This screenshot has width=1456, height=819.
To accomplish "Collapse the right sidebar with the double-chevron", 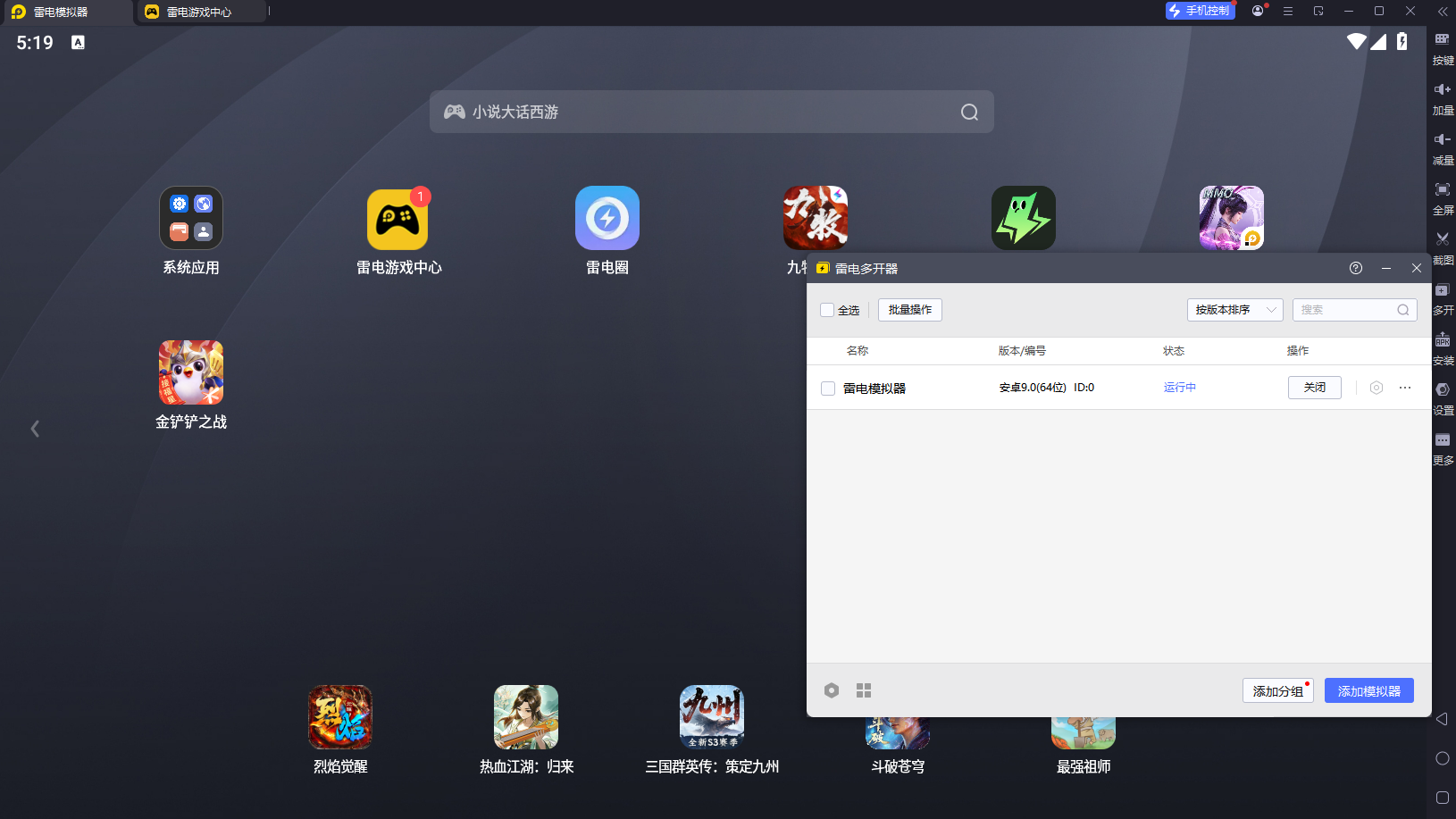I will pos(1442,12).
